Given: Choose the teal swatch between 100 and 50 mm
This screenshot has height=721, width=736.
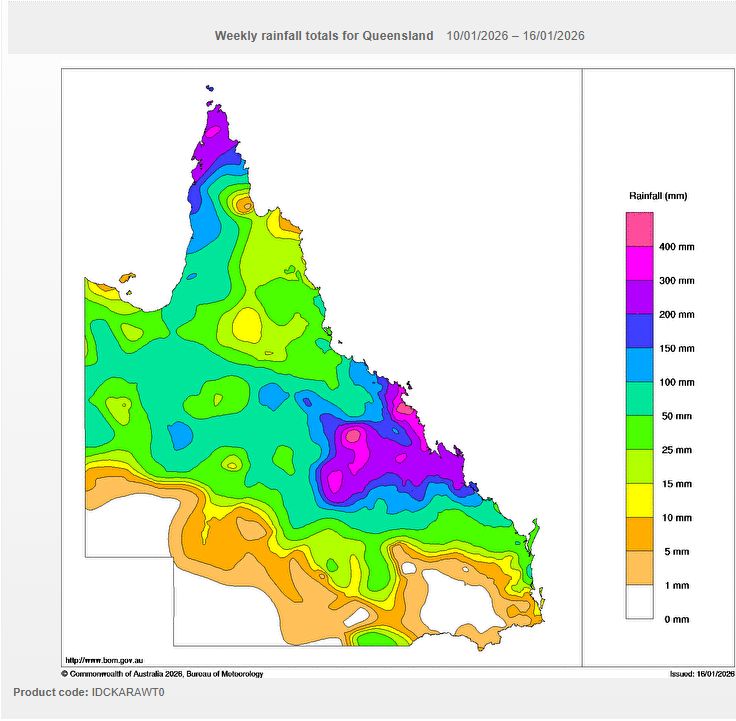Looking at the screenshot, I should coord(639,399).
